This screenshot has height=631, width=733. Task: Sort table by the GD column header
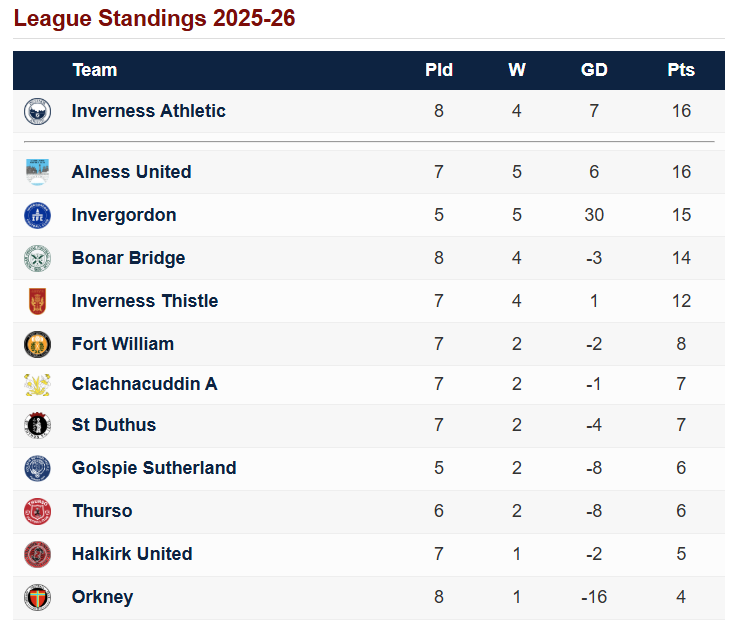[x=594, y=70]
